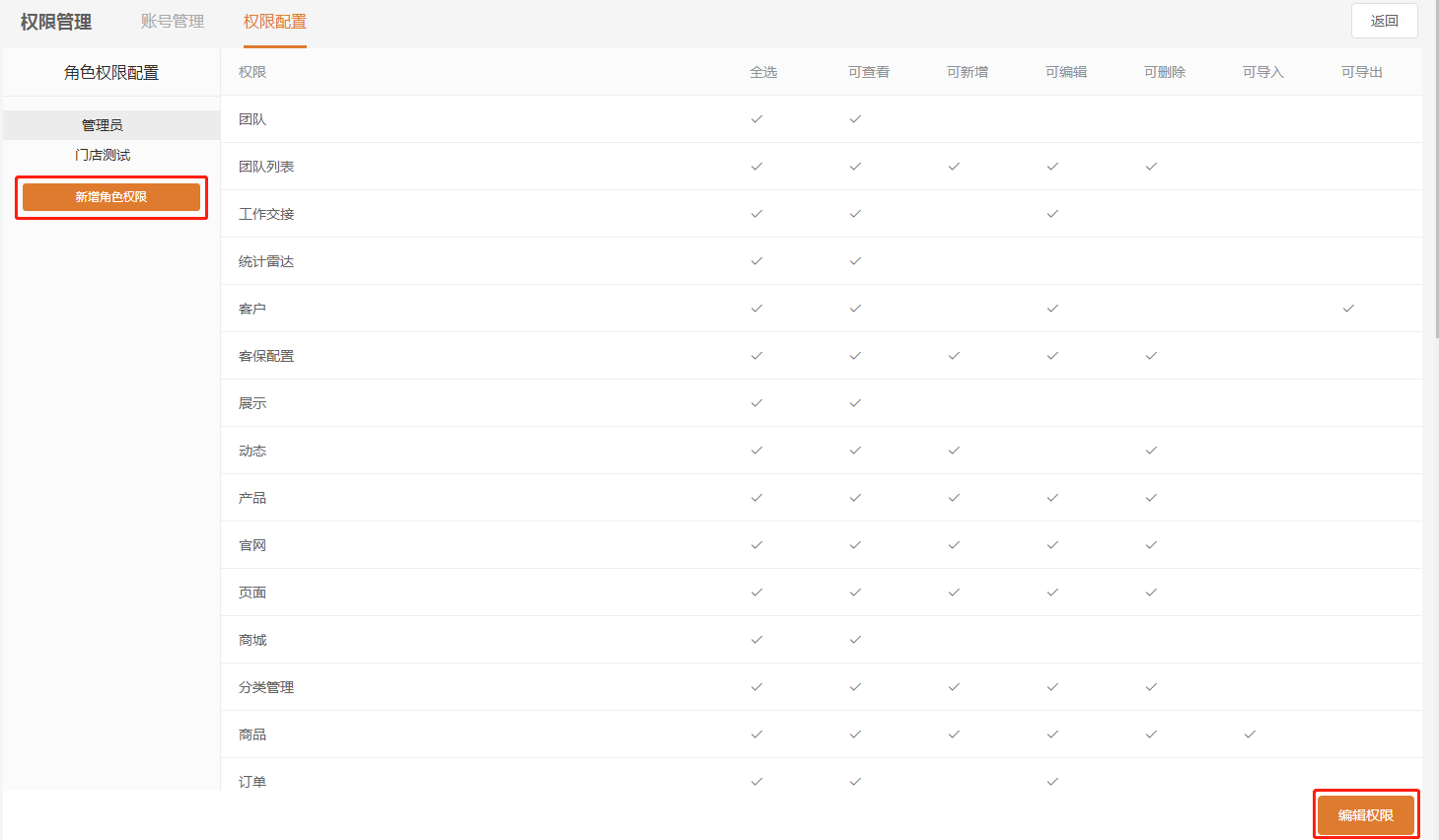This screenshot has height=840, width=1439.
Task: Click 全选 checkmark in 团队 row
Action: tap(756, 119)
